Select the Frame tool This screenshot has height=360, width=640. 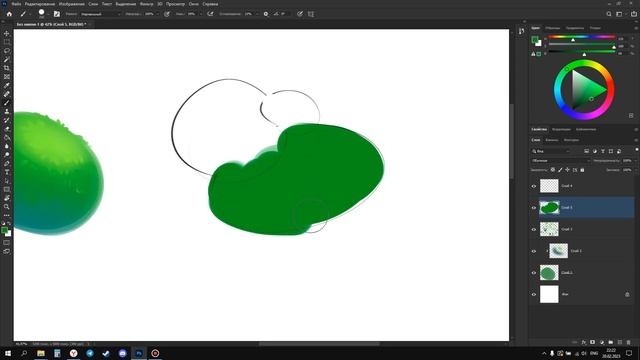[x=7, y=77]
